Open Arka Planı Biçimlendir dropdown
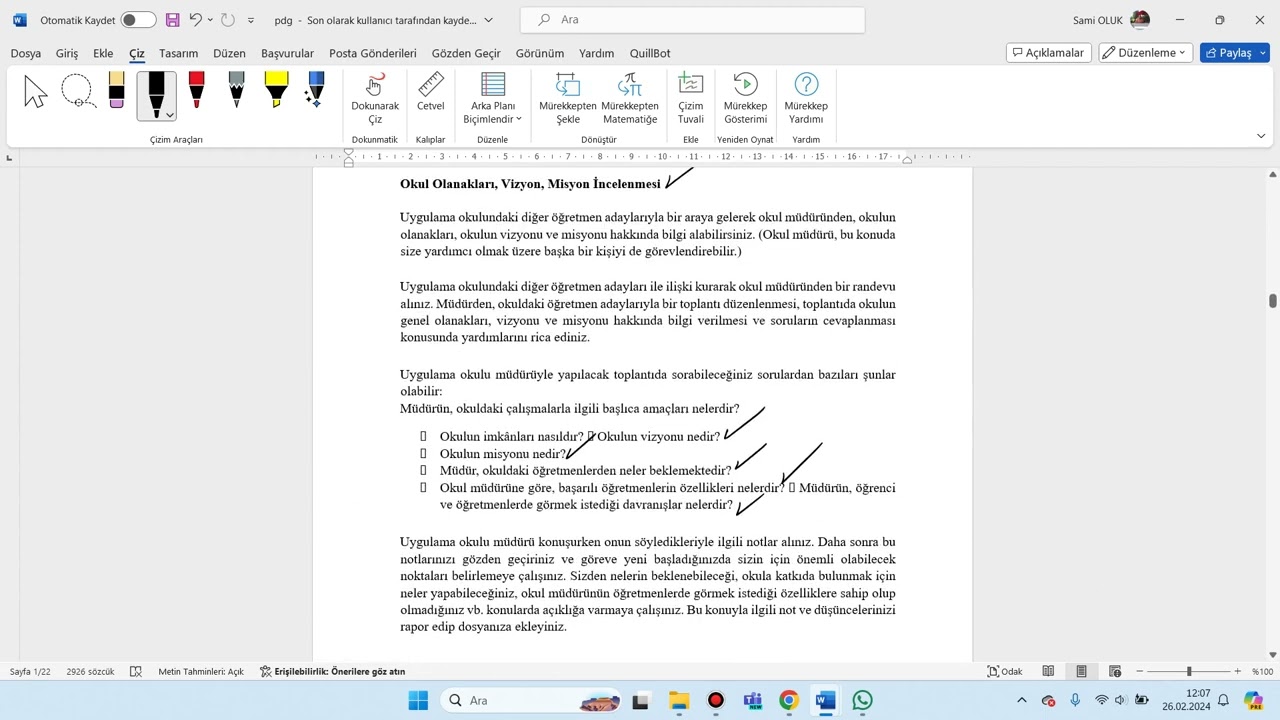This screenshot has width=1280, height=720. pos(492,99)
